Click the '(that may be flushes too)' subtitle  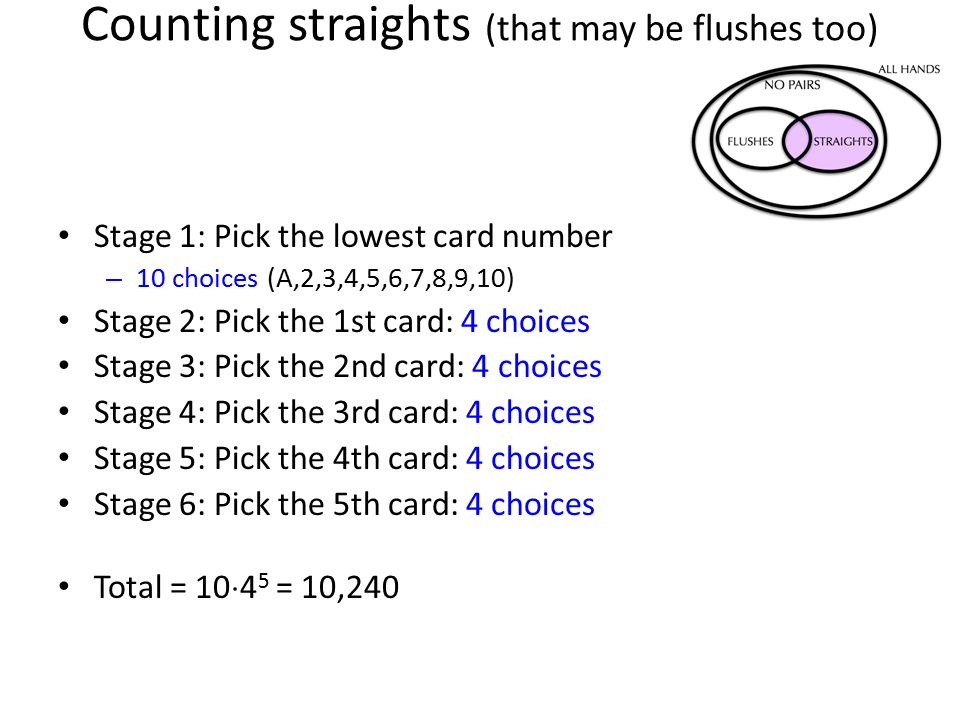click(681, 29)
